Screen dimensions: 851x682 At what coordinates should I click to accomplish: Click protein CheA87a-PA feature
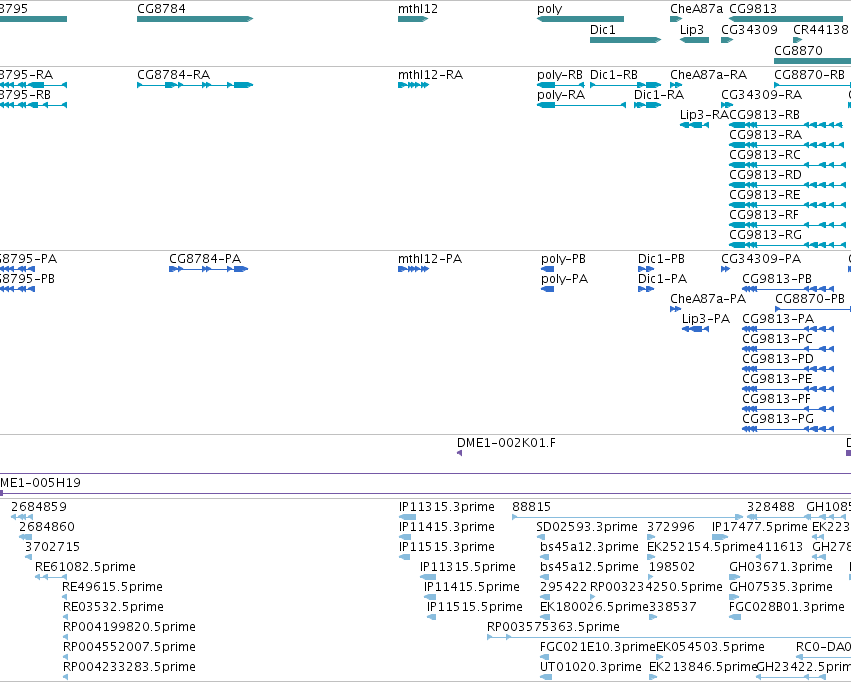pyautogui.click(x=675, y=309)
